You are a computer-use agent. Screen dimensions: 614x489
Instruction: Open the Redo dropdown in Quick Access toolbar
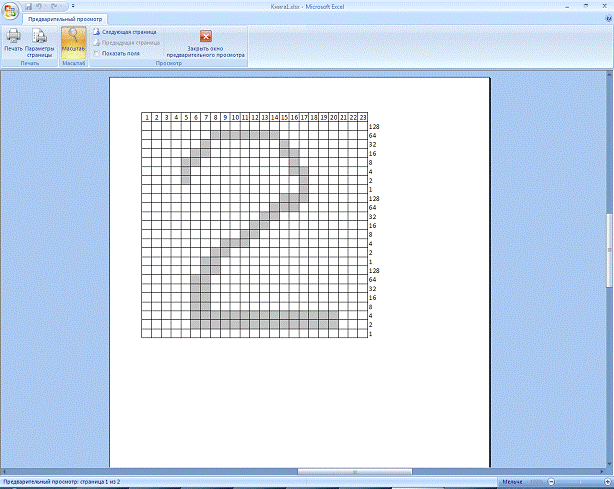(61, 6)
